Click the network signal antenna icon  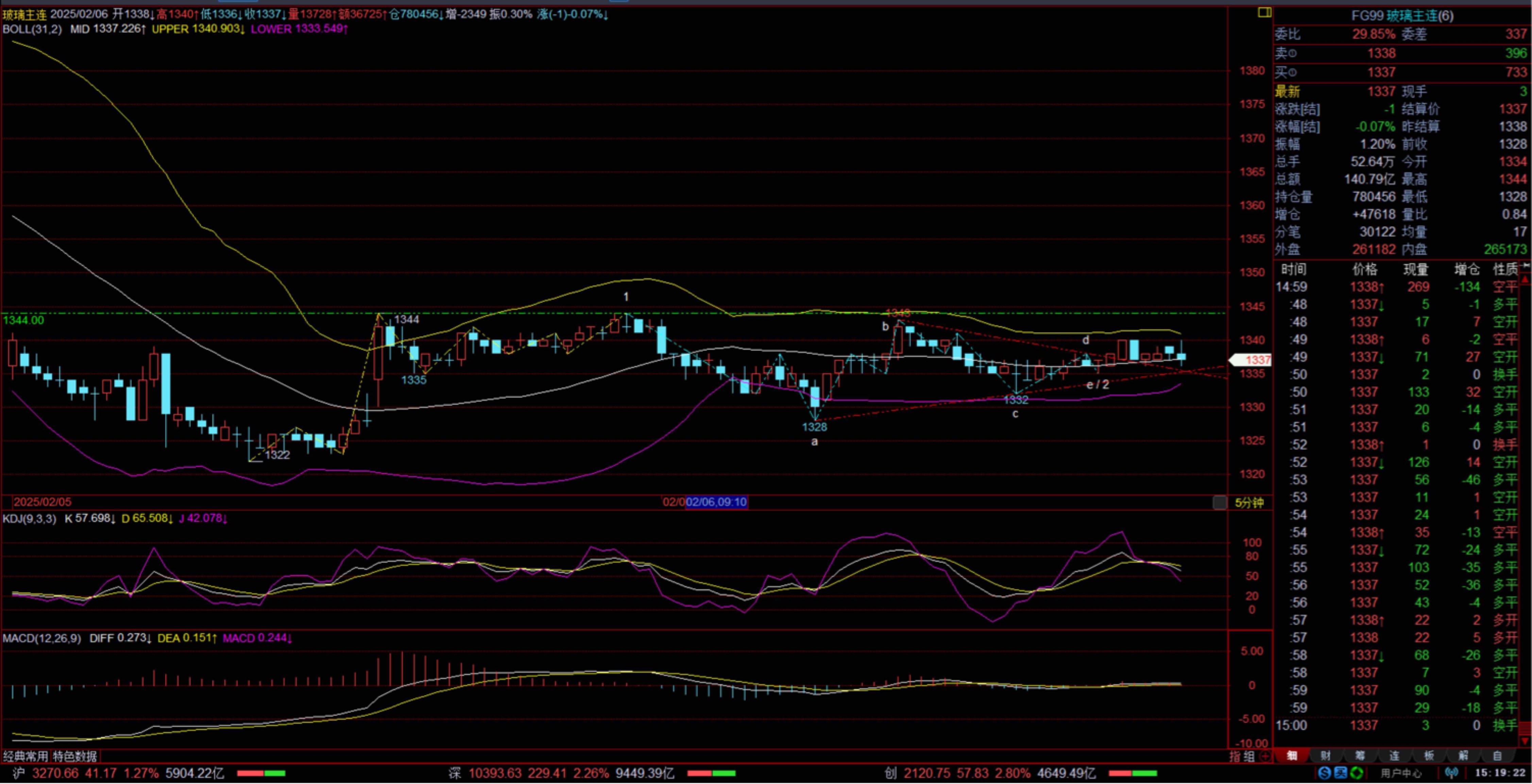click(x=1452, y=773)
